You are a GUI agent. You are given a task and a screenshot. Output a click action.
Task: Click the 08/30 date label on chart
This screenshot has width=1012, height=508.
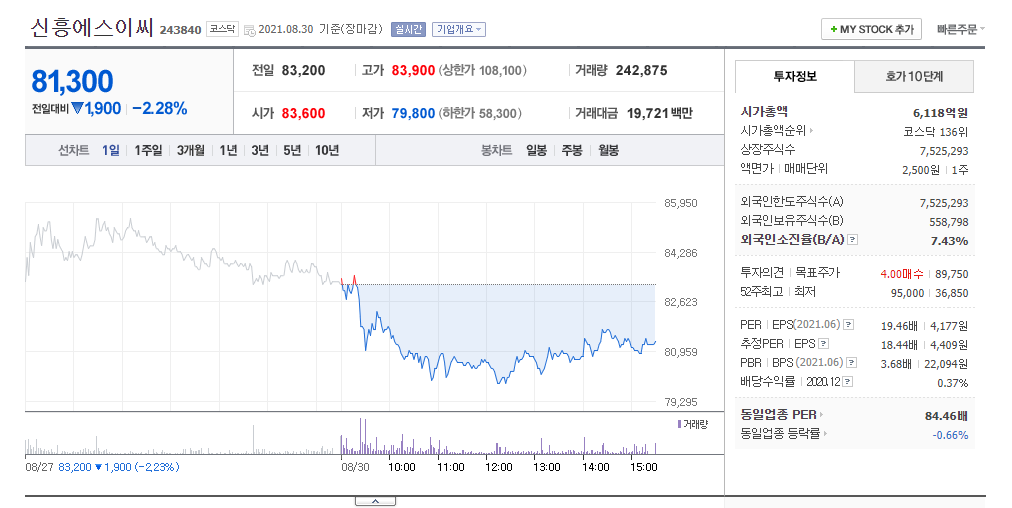tap(355, 467)
